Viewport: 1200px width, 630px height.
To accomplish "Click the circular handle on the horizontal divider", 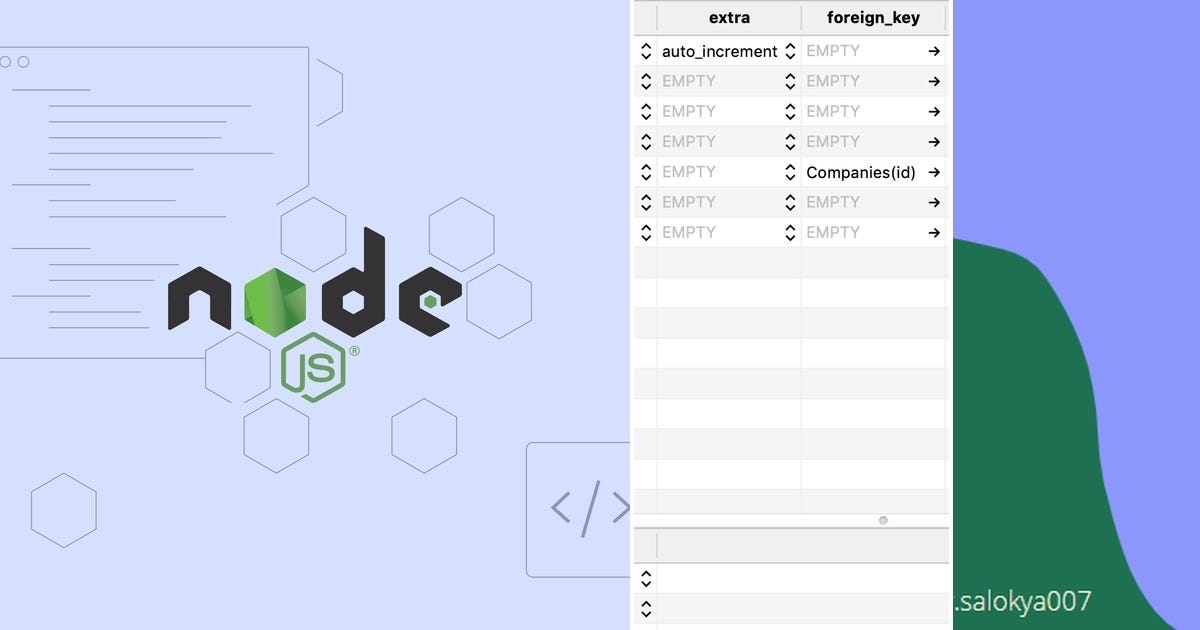I will pyautogui.click(x=883, y=520).
